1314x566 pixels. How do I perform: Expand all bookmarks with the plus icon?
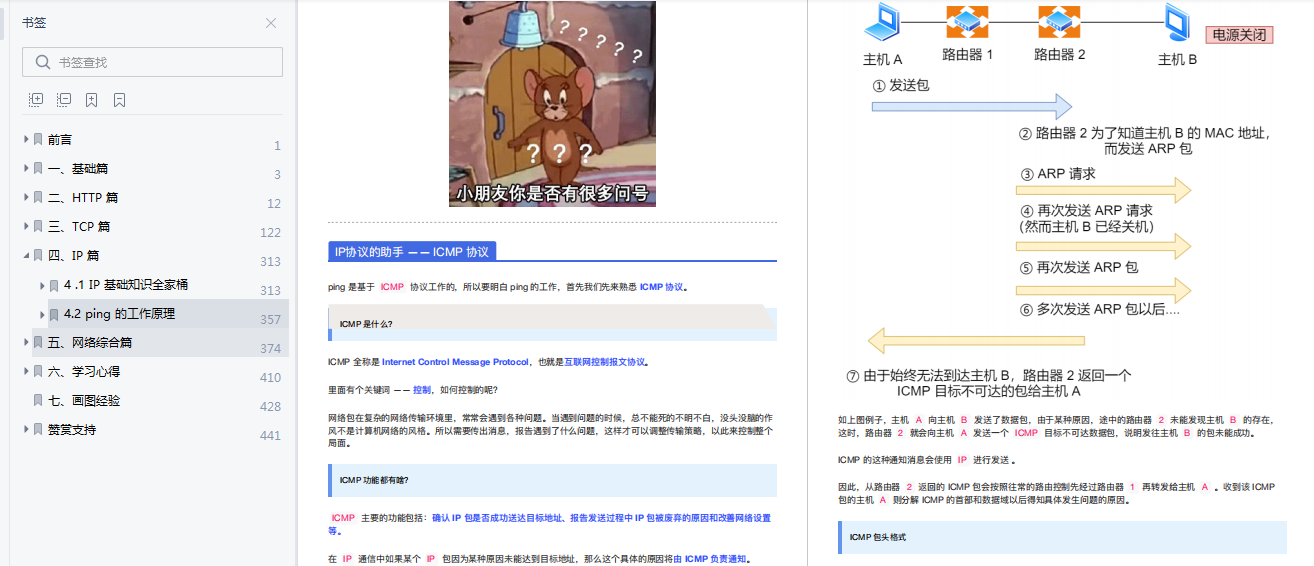pyautogui.click(x=36, y=100)
